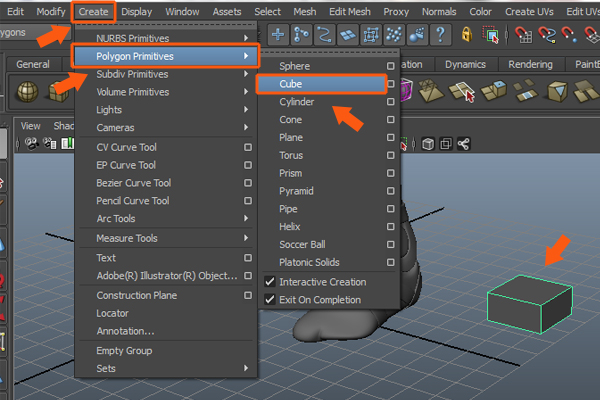Viewport: 600px width, 400px height.
Task: Select the cube object in viewport
Action: click(x=528, y=302)
